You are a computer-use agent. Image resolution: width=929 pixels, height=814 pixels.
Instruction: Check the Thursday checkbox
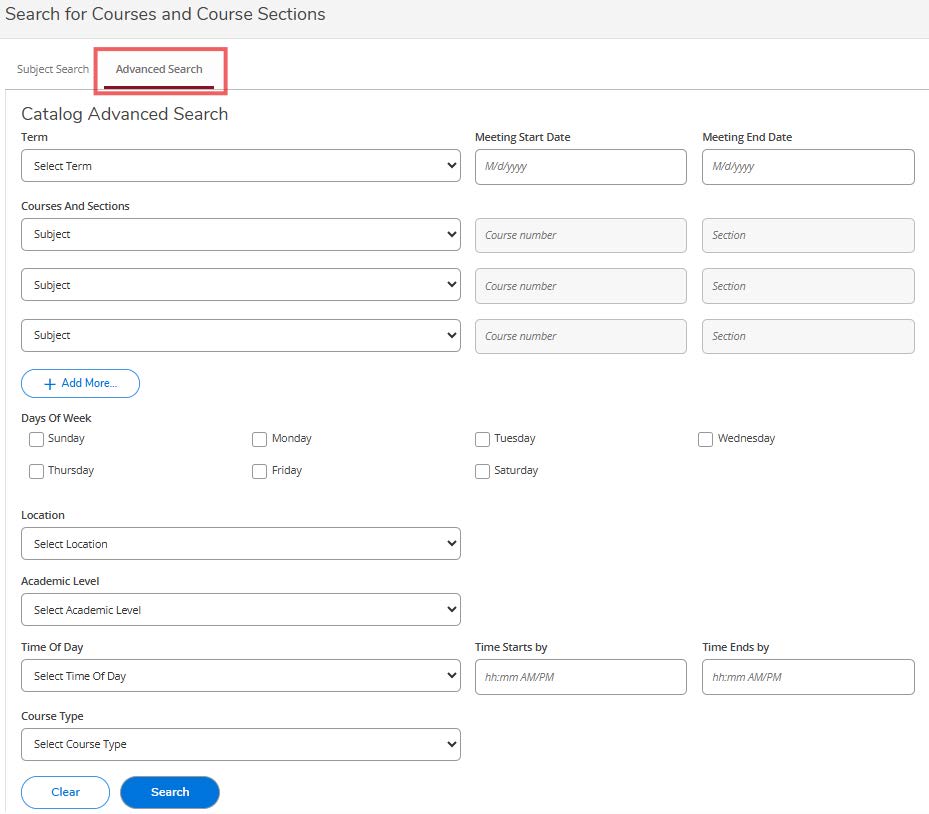(36, 471)
